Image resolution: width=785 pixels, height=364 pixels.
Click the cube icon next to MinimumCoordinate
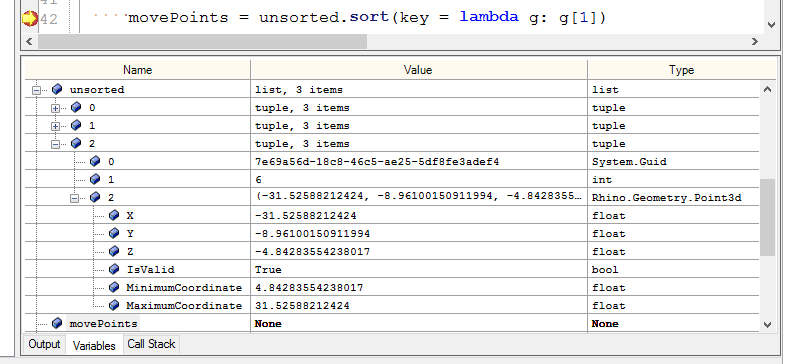coord(114,287)
